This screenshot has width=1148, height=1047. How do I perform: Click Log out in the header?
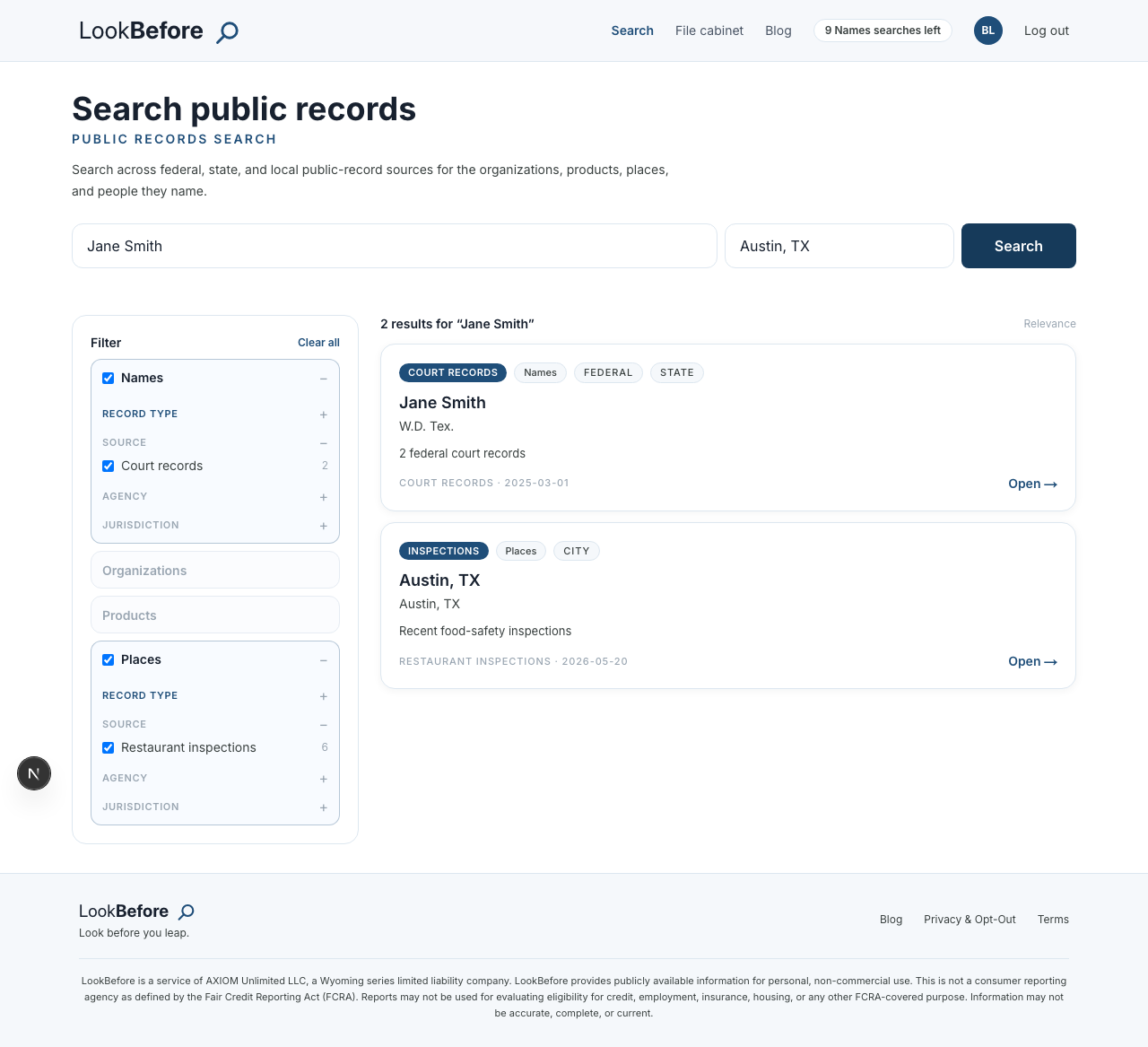1047,31
